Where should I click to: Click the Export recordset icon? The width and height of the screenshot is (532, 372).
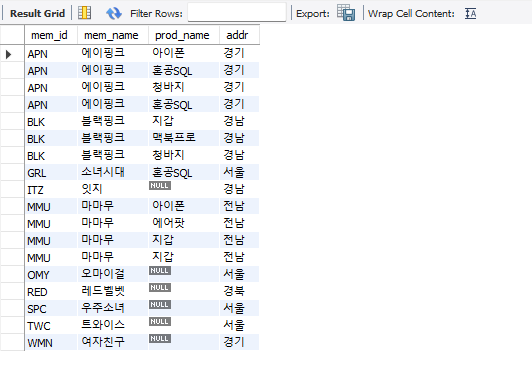click(346, 13)
